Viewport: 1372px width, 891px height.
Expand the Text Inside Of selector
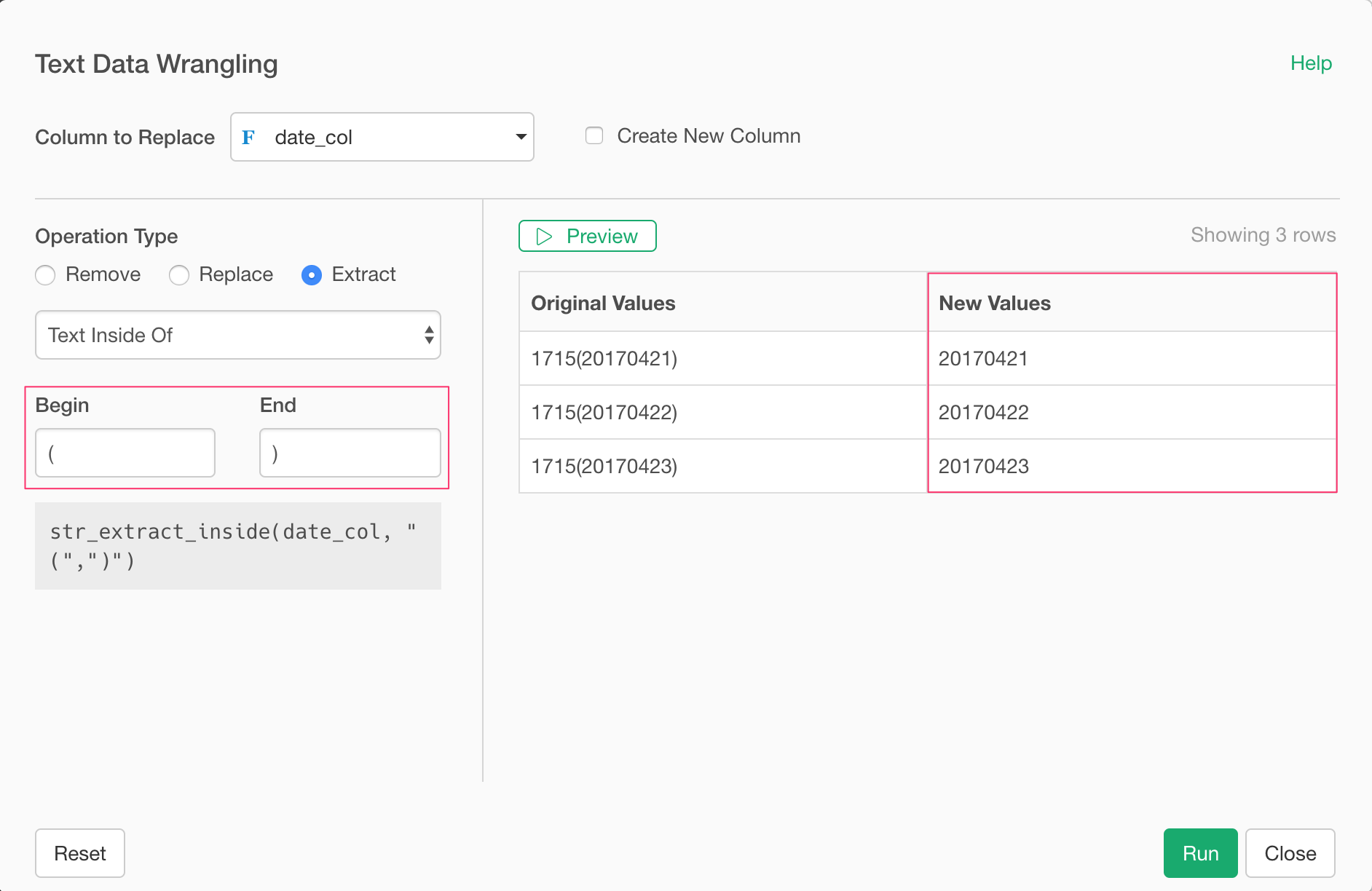(x=238, y=336)
